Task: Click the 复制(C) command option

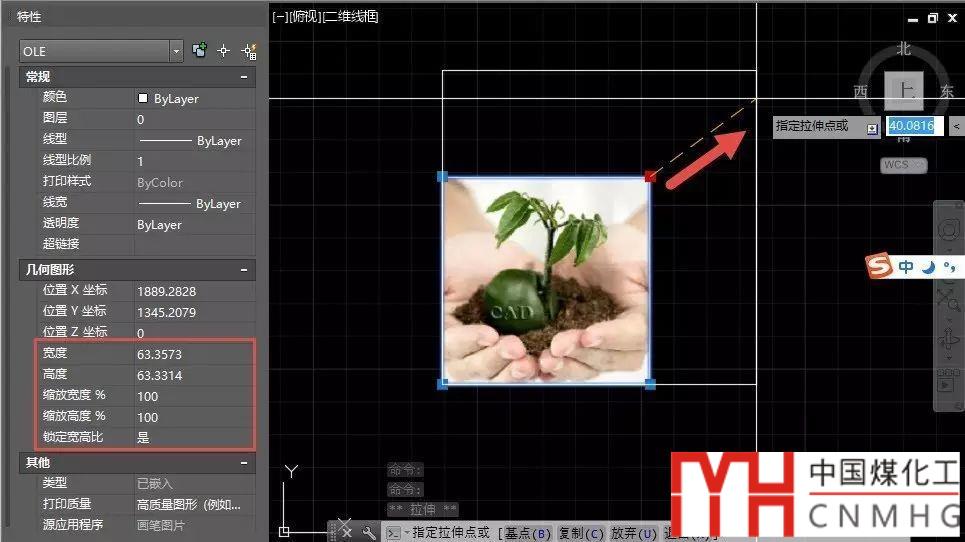Action: pyautogui.click(x=582, y=533)
